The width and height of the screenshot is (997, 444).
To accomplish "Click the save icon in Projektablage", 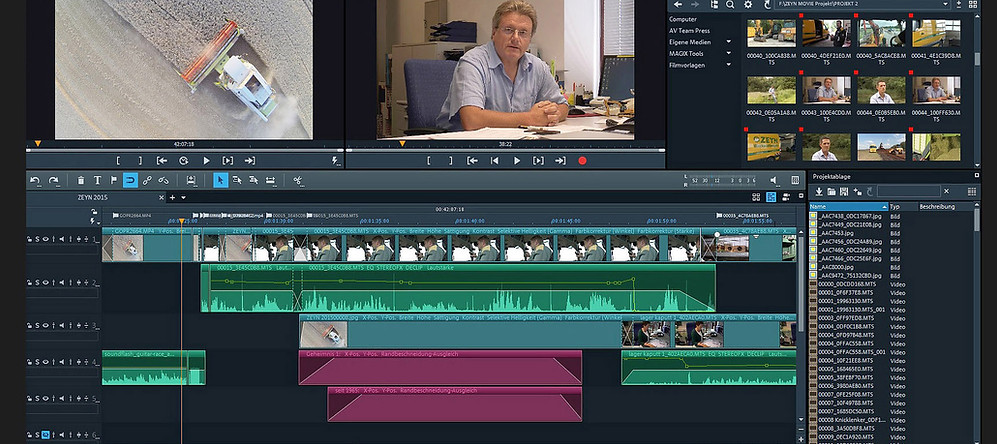I will 844,191.
